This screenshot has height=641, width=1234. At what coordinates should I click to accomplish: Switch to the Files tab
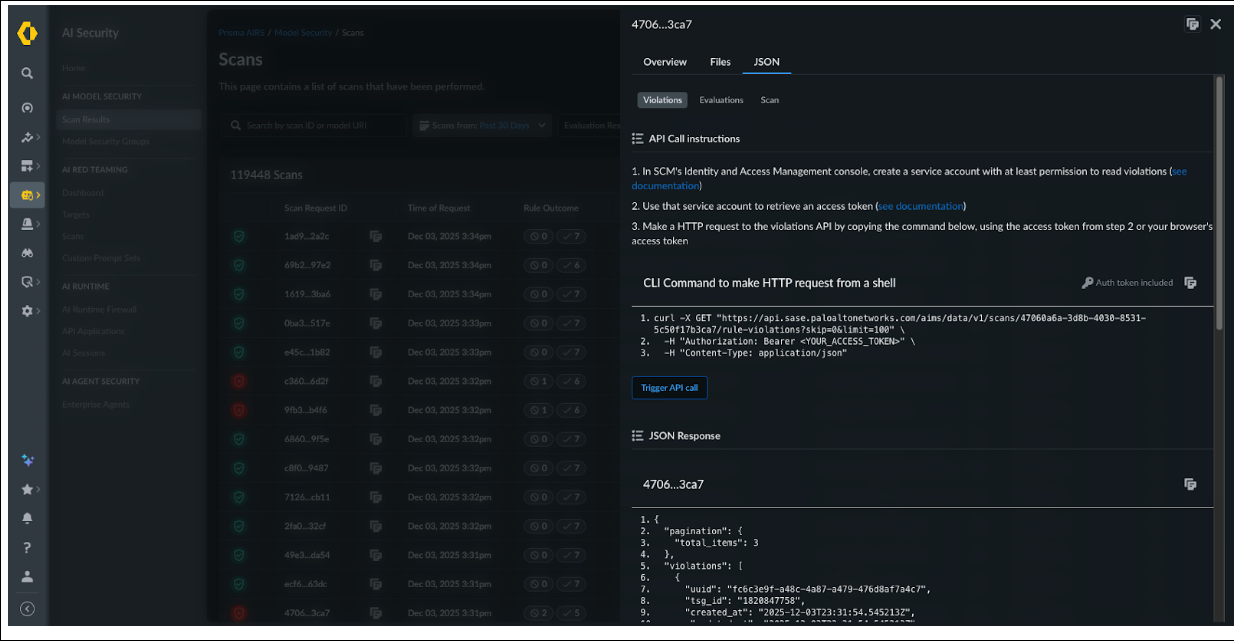click(x=720, y=62)
